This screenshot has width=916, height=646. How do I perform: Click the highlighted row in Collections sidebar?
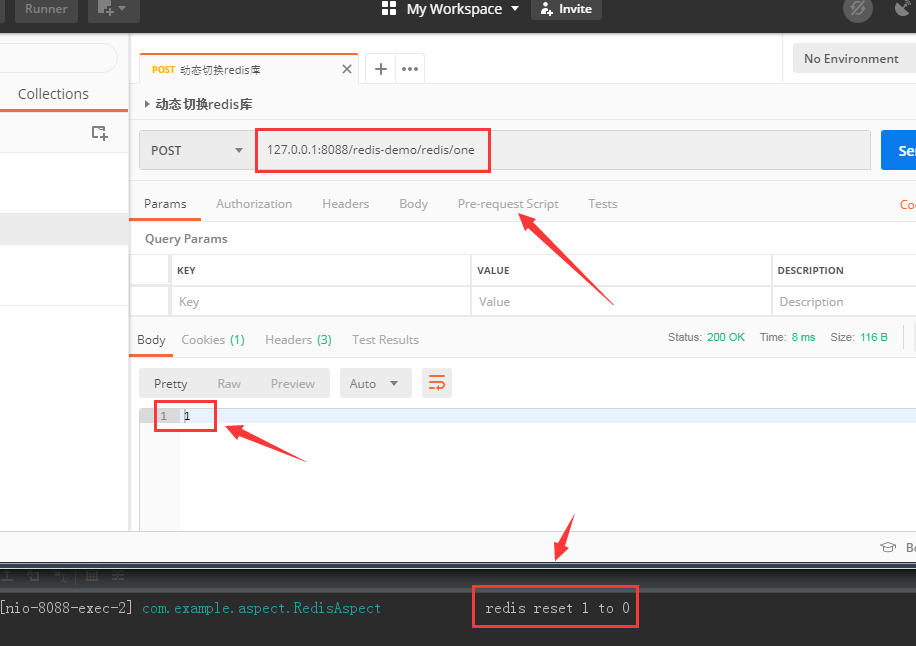(64, 228)
